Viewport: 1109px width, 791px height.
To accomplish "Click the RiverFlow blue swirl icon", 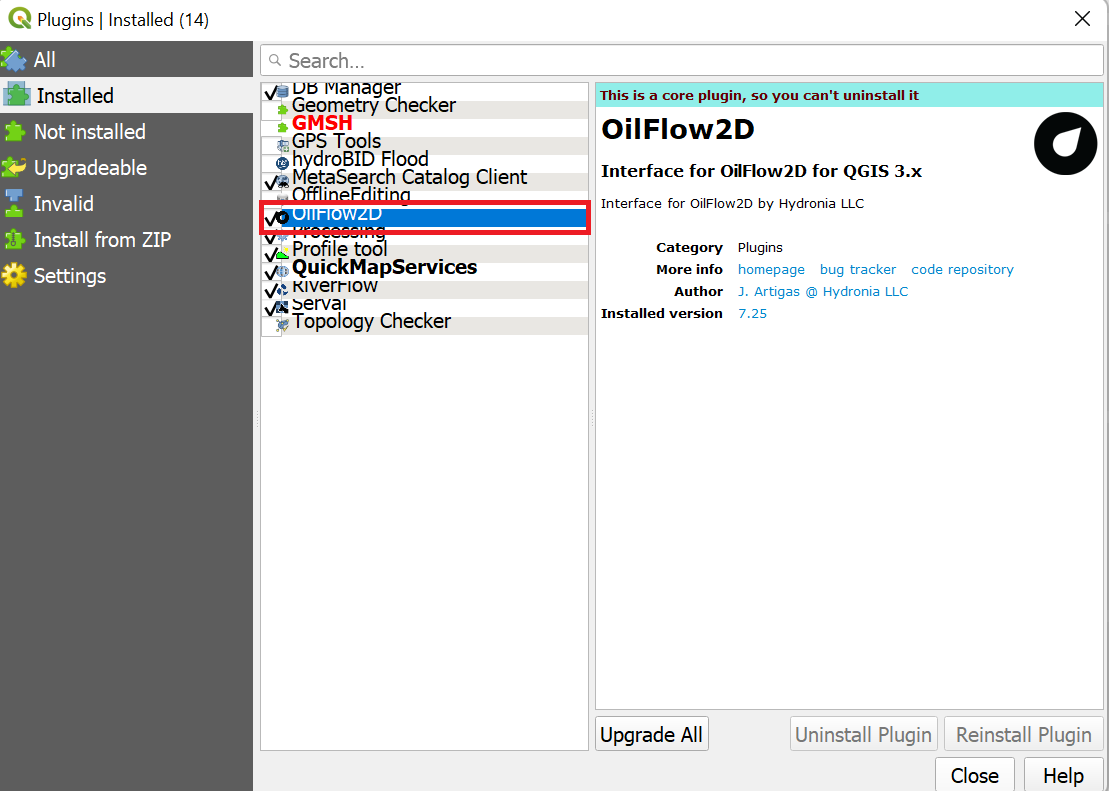I will pos(283,289).
